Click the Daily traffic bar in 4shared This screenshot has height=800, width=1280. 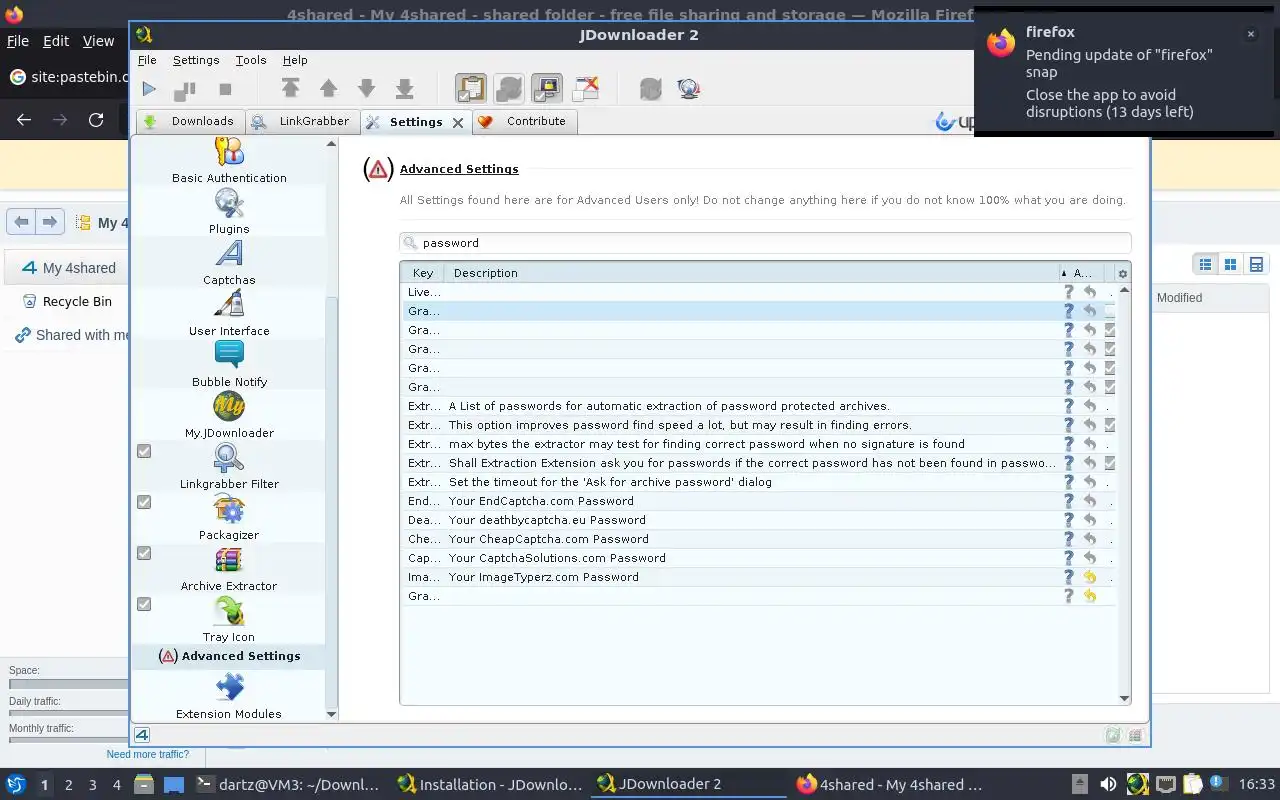point(68,714)
